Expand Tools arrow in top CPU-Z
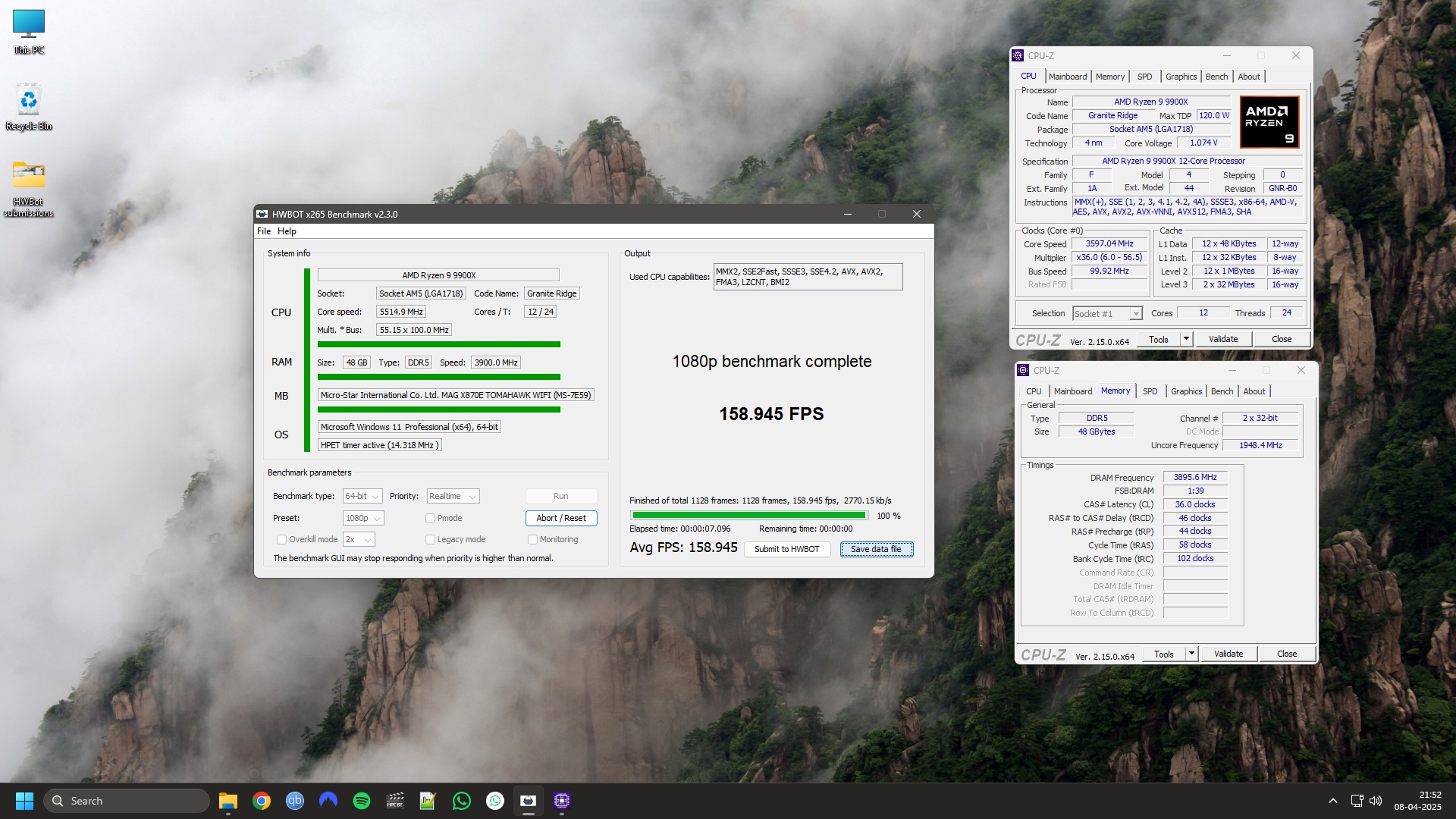This screenshot has width=1456, height=819. click(x=1187, y=339)
